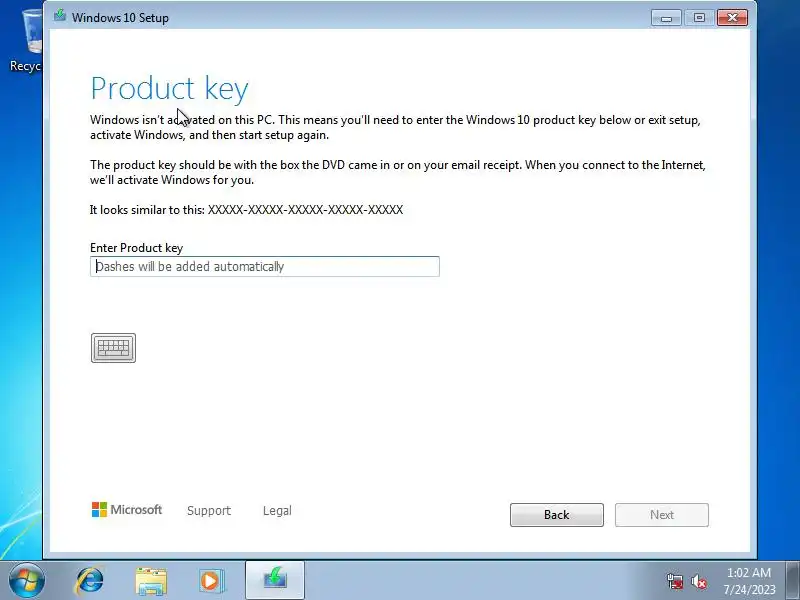800x600 pixels.
Task: Click the muted volume tray icon
Action: coord(698,581)
